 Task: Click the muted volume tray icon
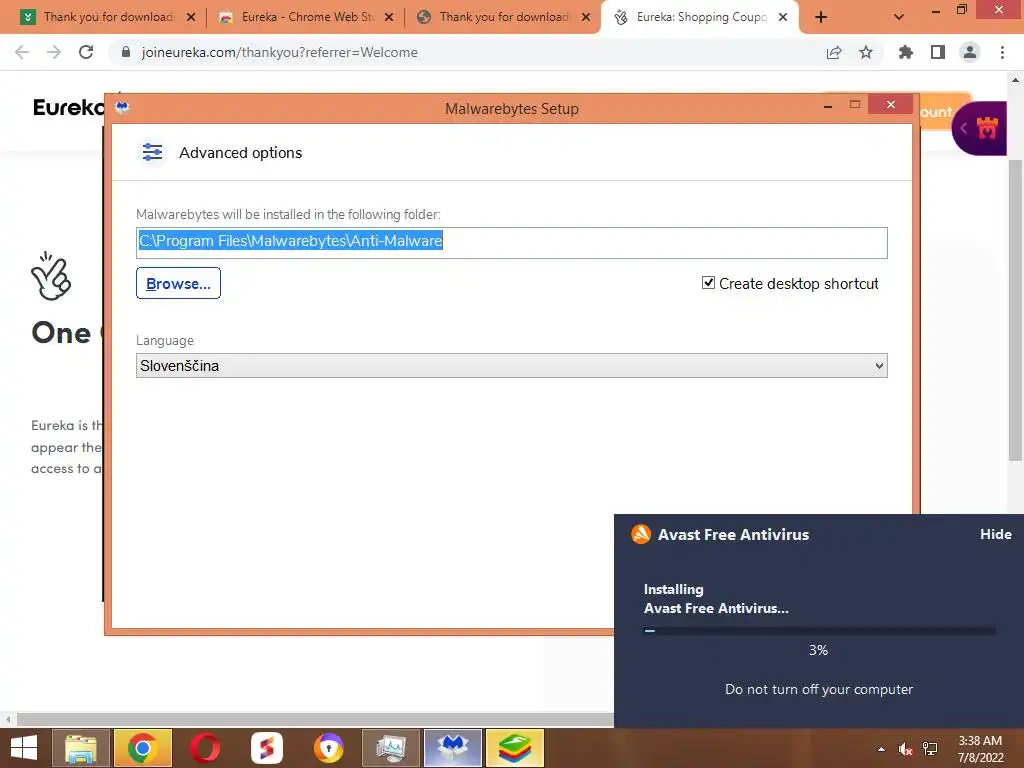[905, 749]
